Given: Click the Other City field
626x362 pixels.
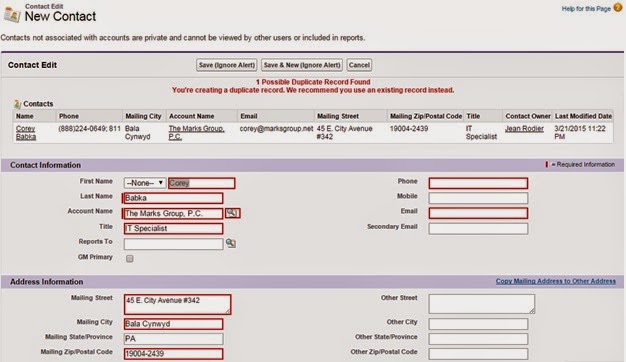Looking at the screenshot, I should (x=478, y=324).
